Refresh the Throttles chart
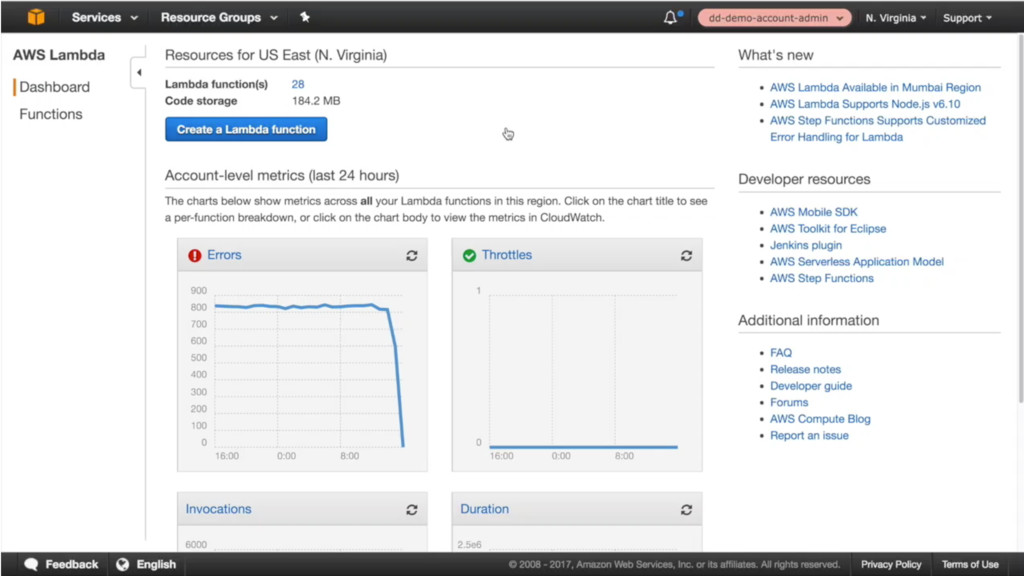The image size is (1024, 576). pyautogui.click(x=686, y=256)
